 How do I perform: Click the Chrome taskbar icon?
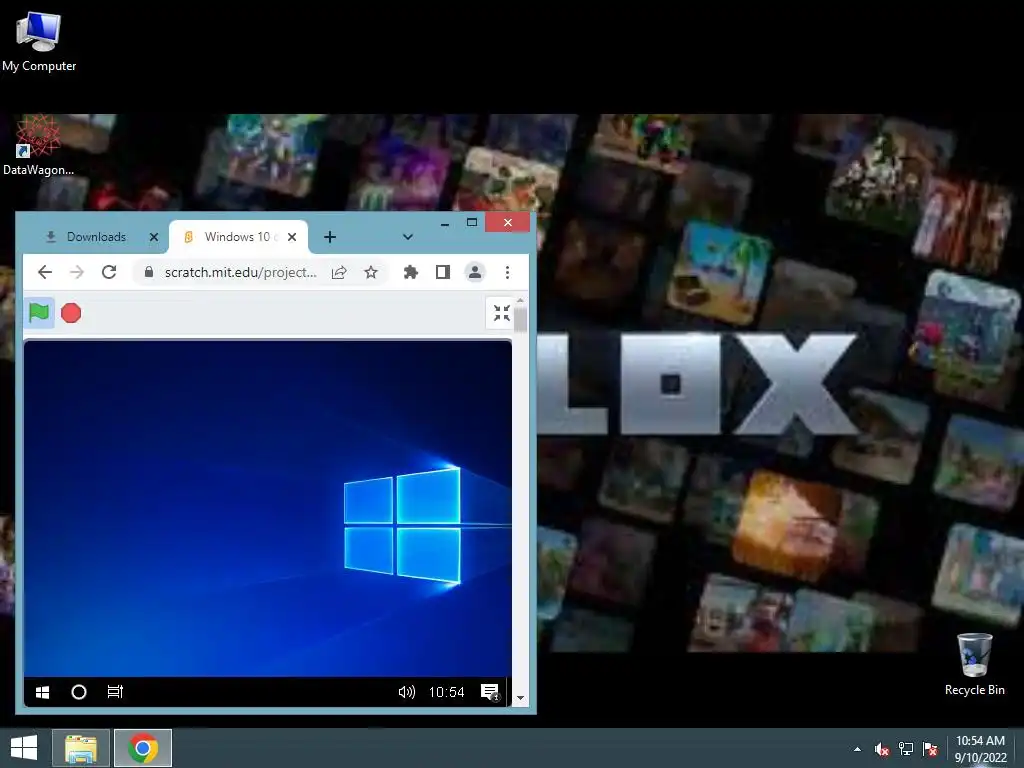tap(143, 748)
